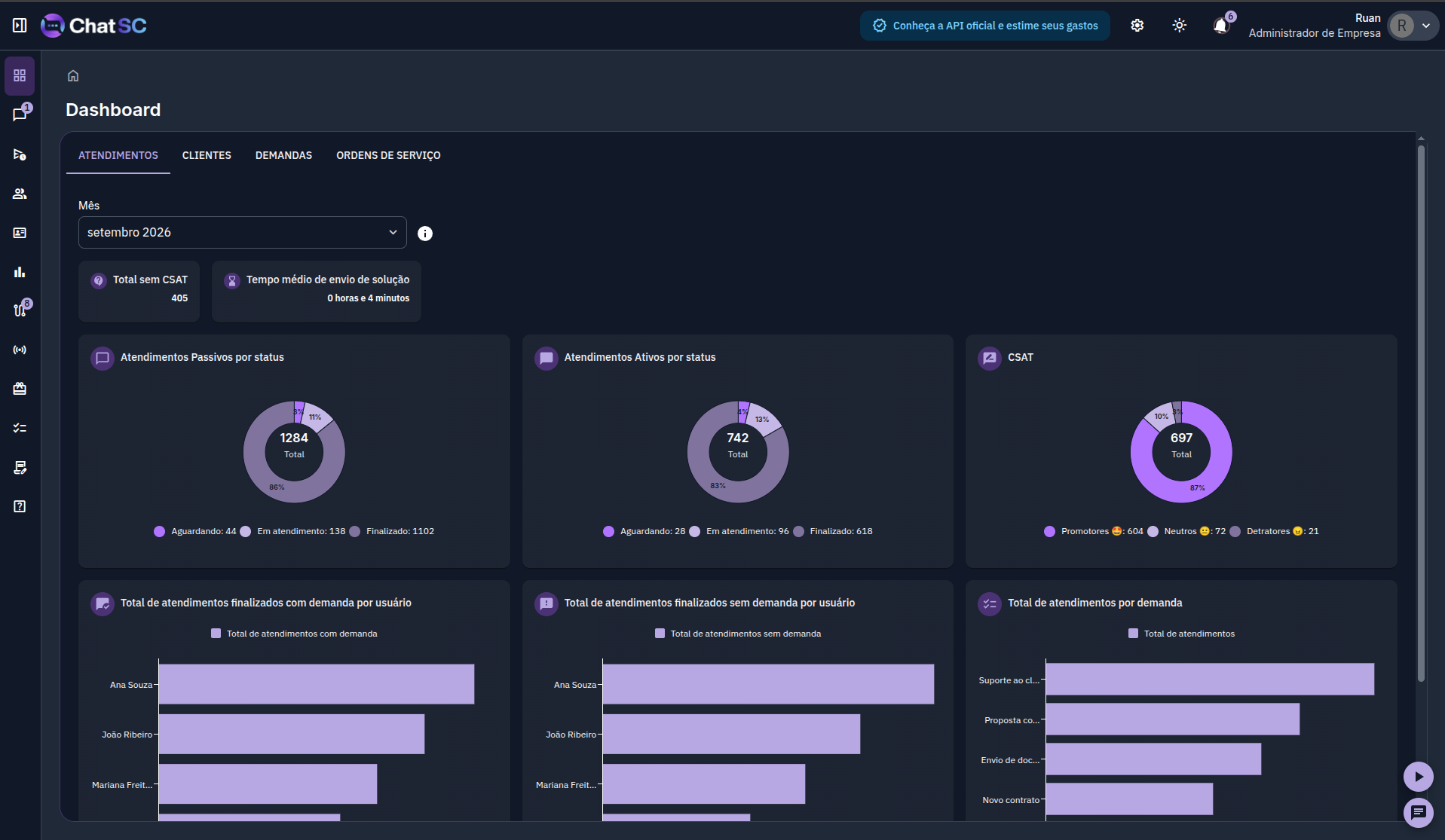
Task: Open notifications bell with 6 alerts
Action: pos(1221,26)
